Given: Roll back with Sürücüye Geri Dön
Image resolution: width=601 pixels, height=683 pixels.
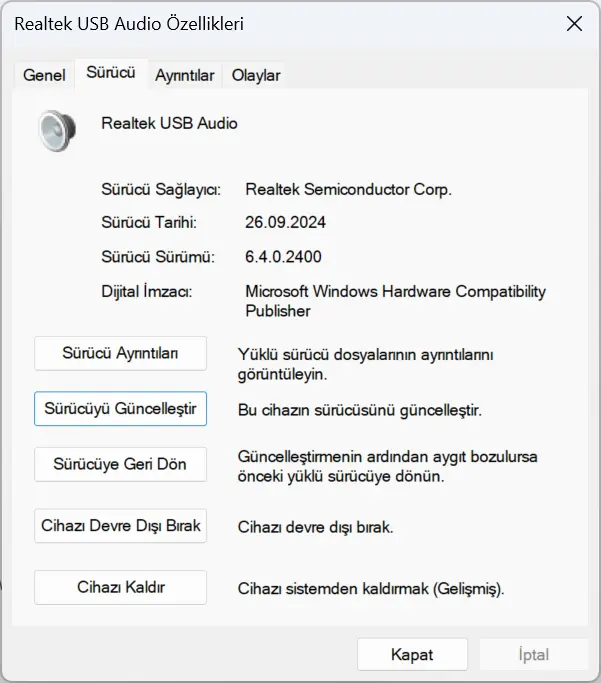Looking at the screenshot, I should click(x=120, y=464).
